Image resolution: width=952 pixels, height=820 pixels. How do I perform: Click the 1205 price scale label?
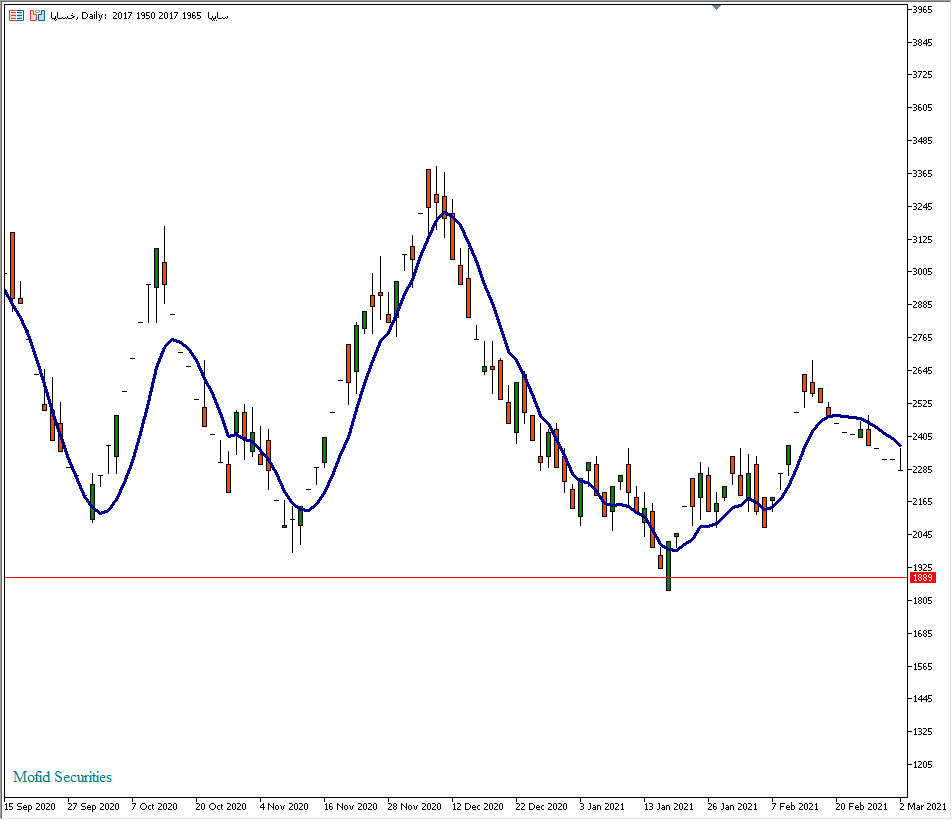tap(922, 765)
